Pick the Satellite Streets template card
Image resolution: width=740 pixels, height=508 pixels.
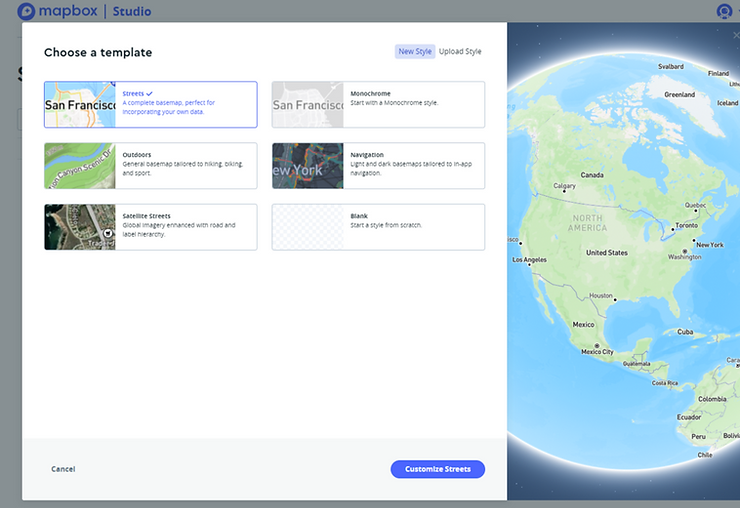pyautogui.click(x=151, y=227)
